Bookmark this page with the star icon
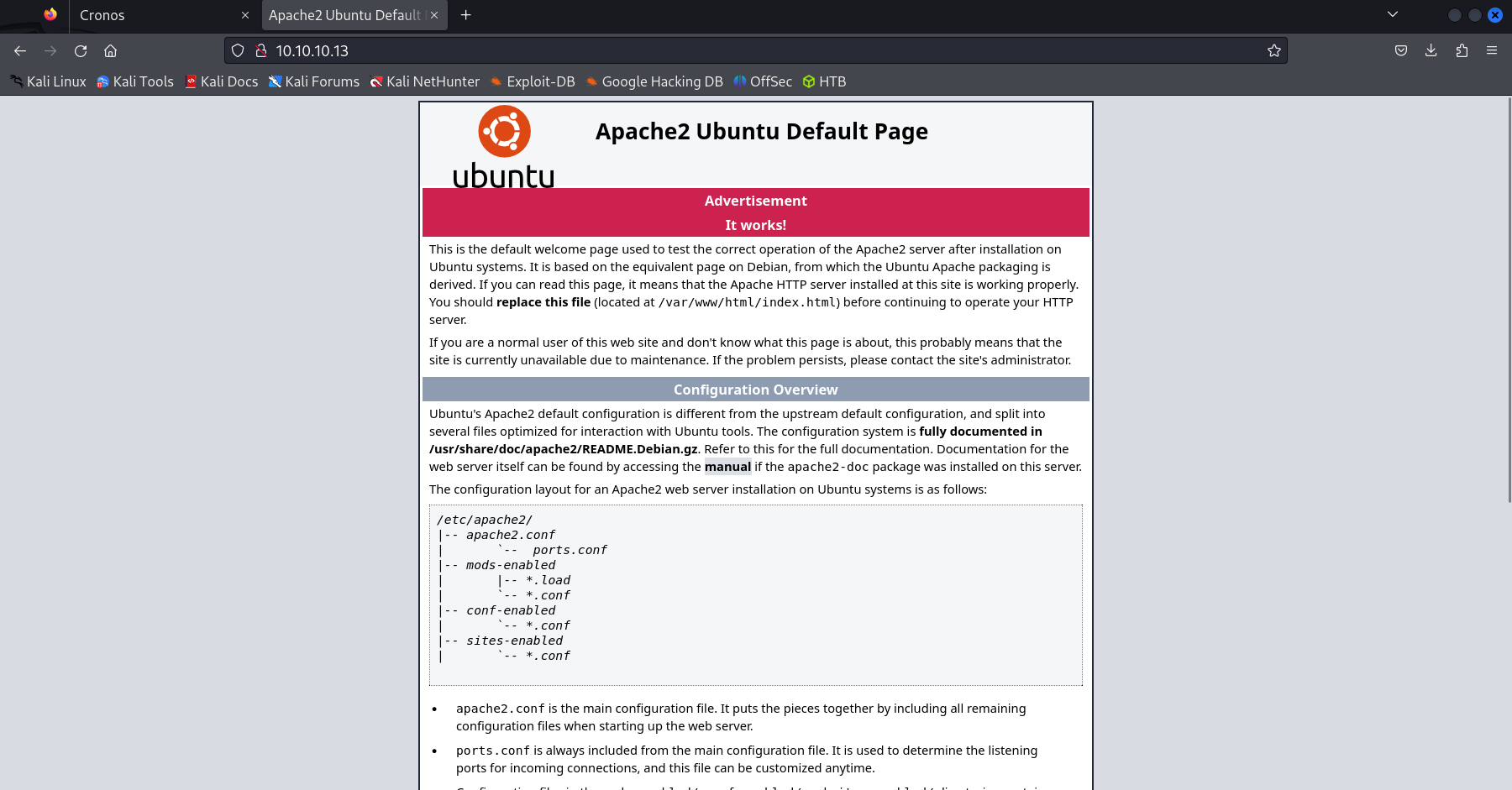Viewport: 1512px width, 790px height. click(1273, 50)
